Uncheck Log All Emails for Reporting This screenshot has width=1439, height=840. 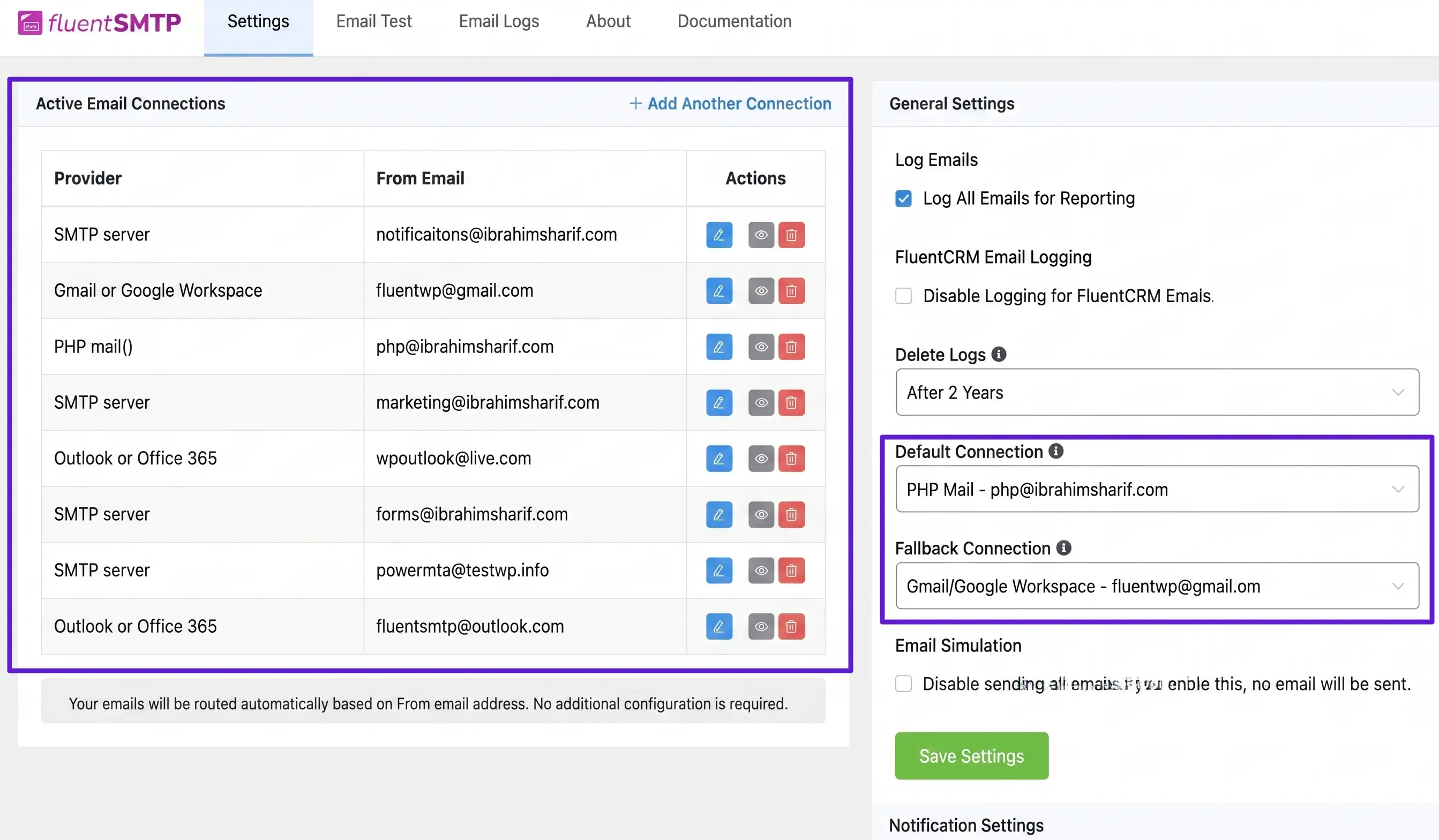point(903,198)
